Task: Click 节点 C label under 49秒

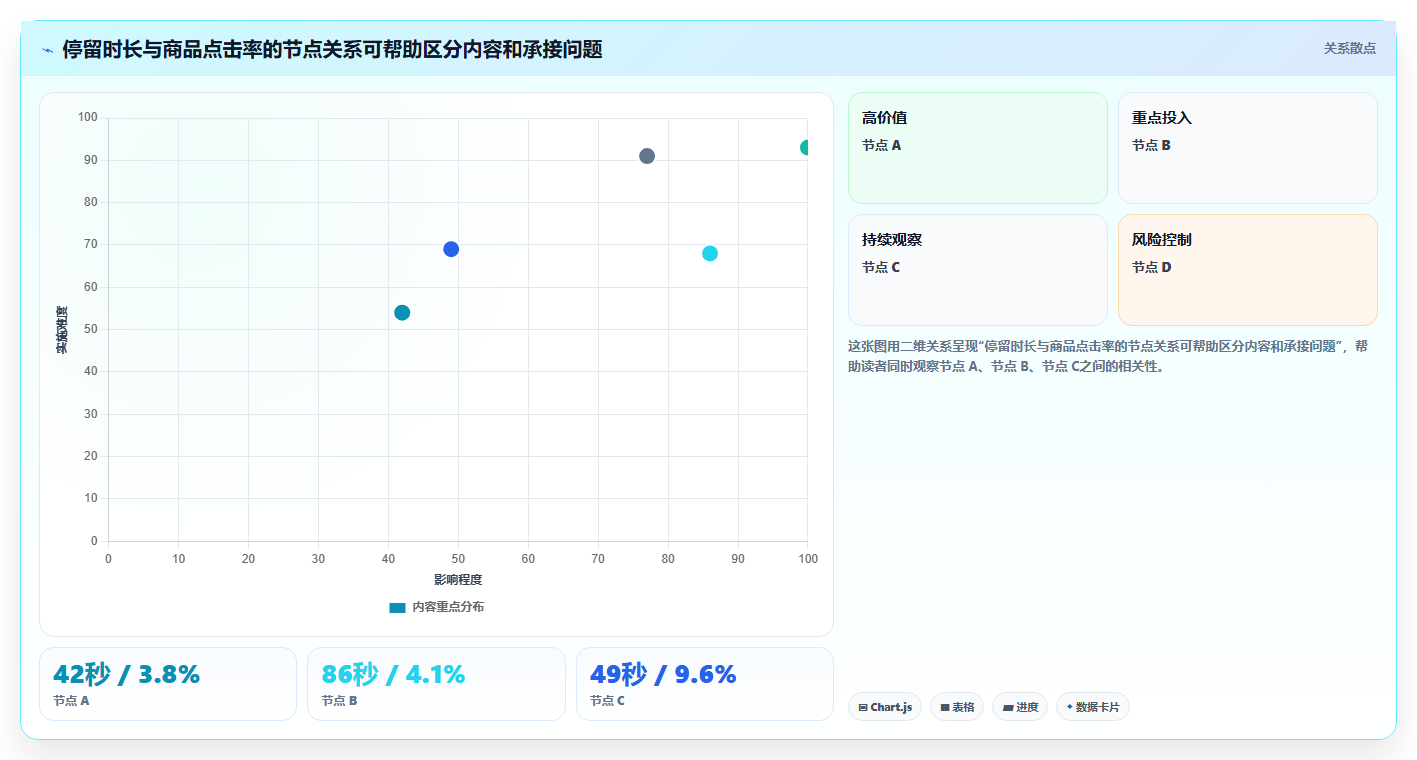Action: click(x=608, y=701)
